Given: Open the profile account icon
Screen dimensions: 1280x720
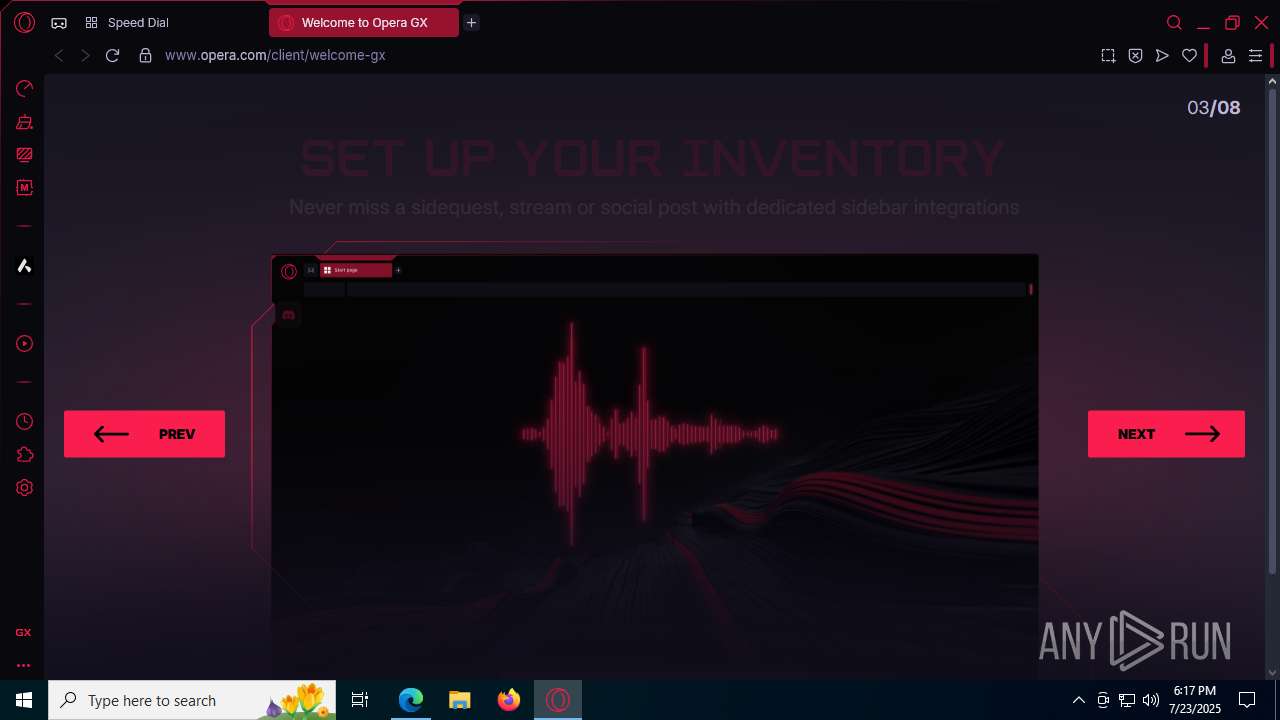Looking at the screenshot, I should (x=1228, y=56).
